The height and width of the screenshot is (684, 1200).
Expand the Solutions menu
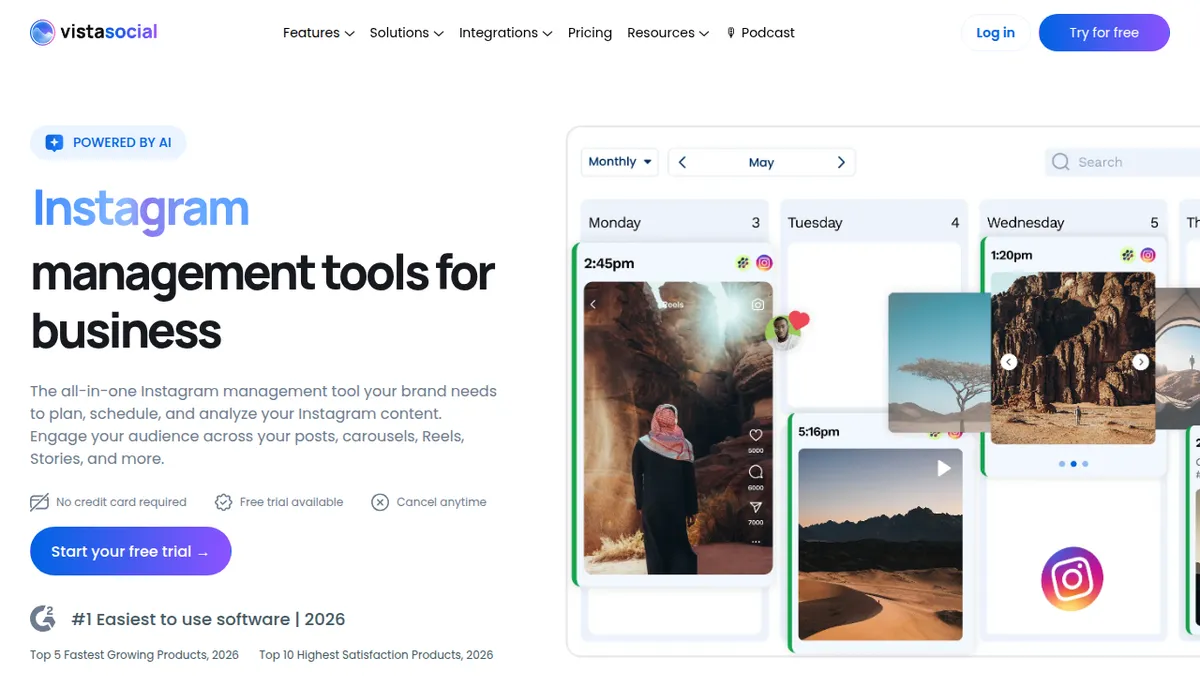pos(406,33)
